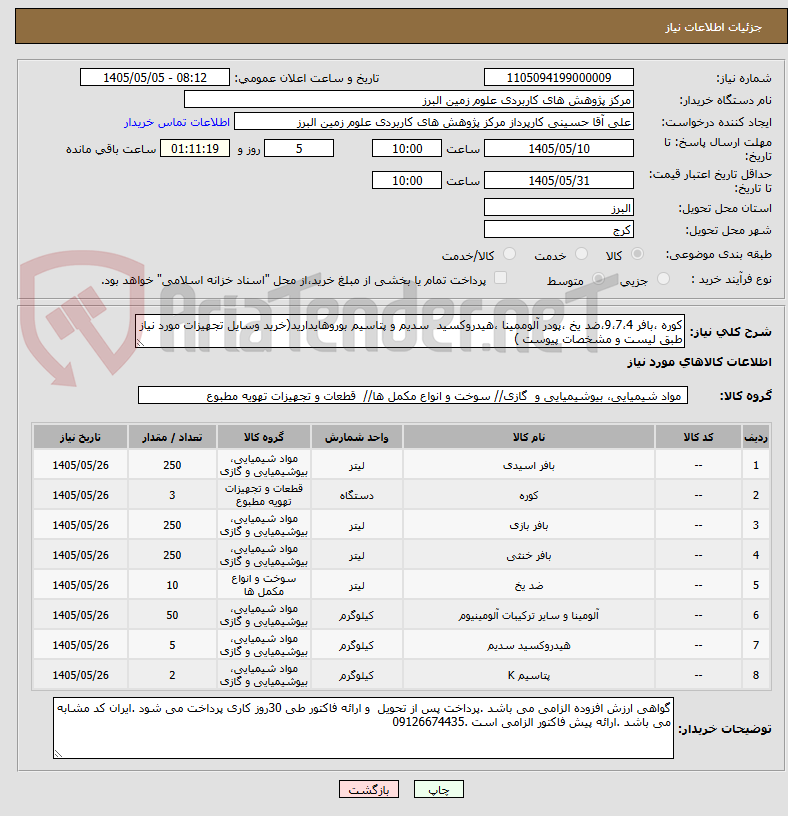788x816 pixels.
Task: Select آلومینا و سایر ترکیبات آلومینیوم cell
Action: pos(529,616)
